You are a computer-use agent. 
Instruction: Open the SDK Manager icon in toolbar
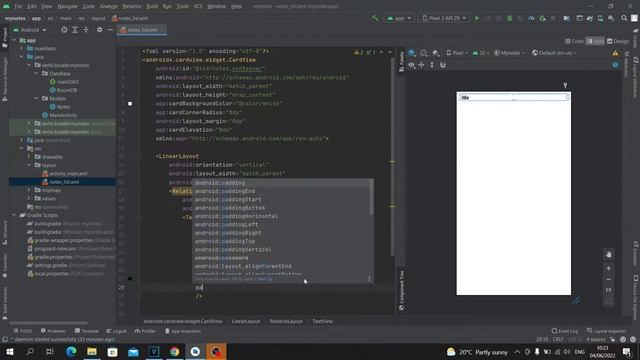point(611,18)
